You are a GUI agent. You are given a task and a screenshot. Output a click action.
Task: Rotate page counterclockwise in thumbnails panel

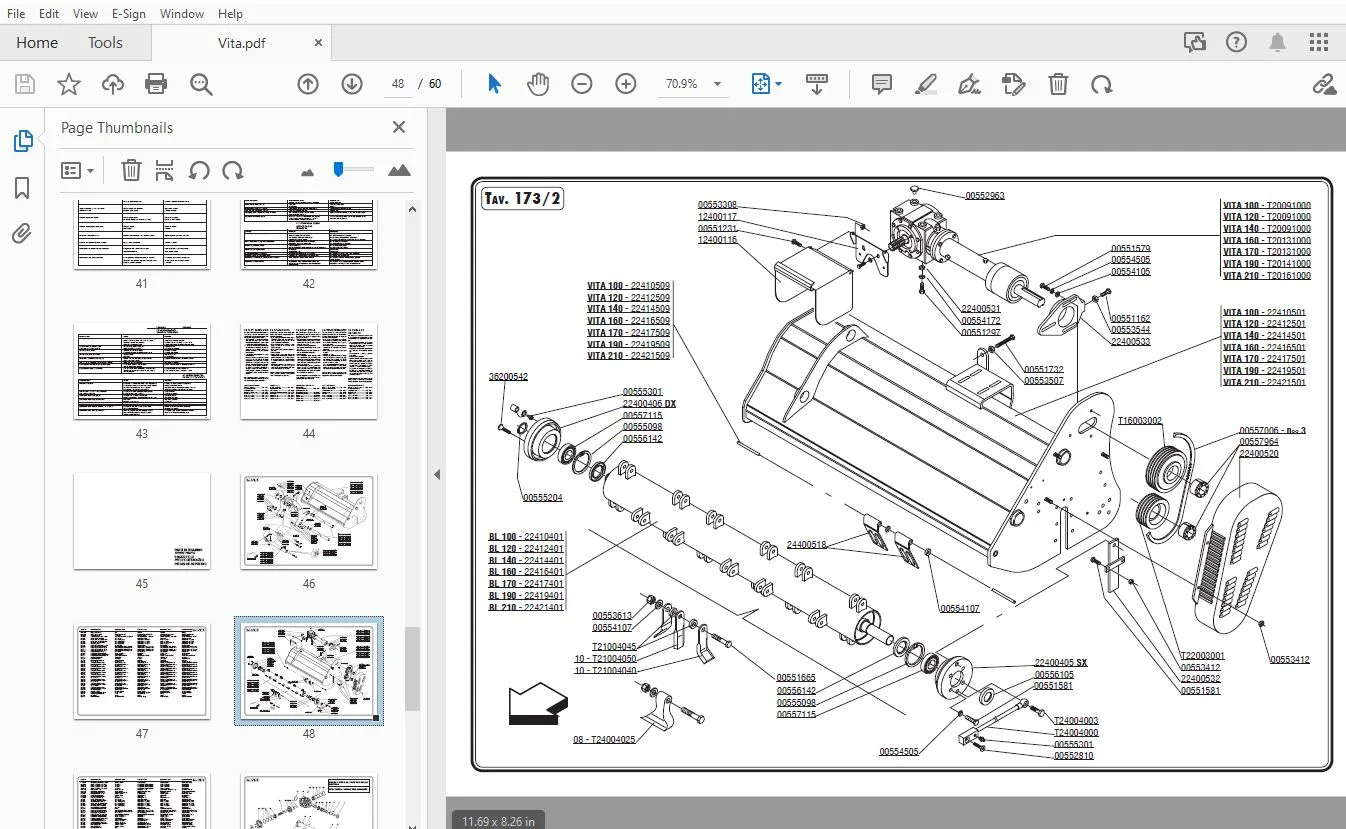click(199, 170)
